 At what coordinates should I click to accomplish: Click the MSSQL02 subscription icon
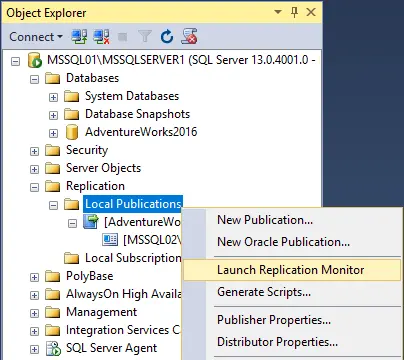[x=110, y=240]
